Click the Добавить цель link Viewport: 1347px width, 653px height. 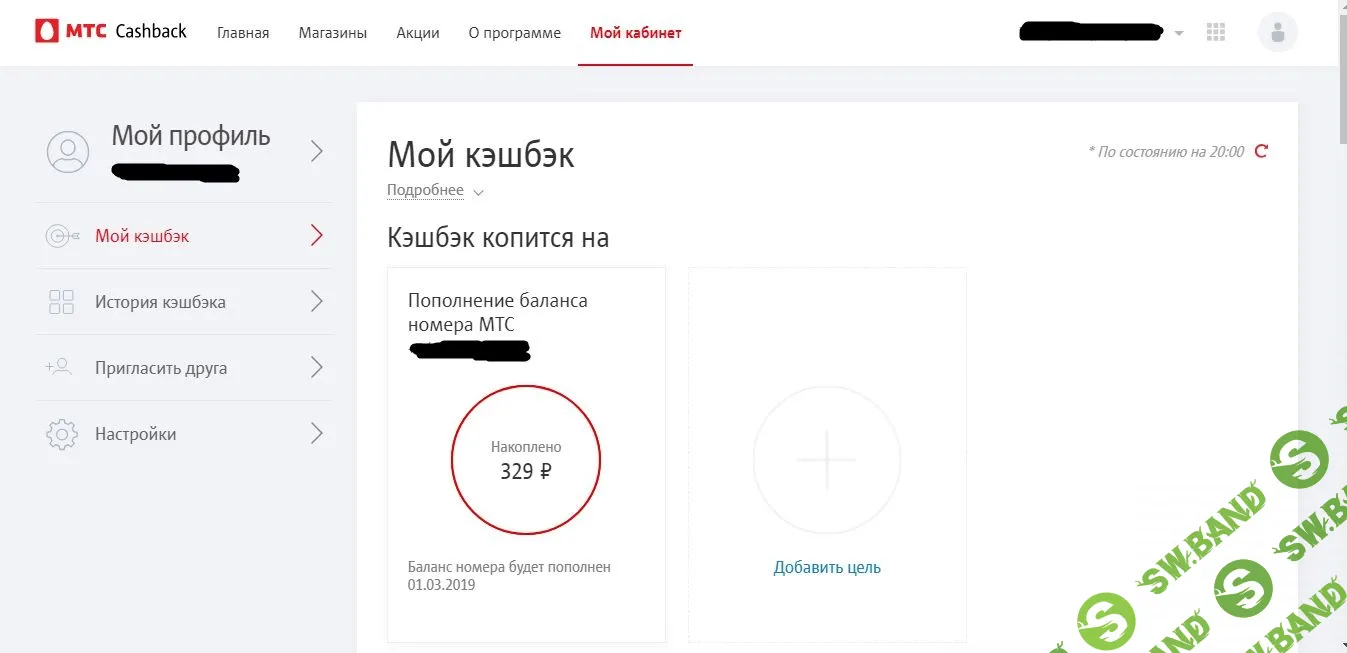(x=826, y=566)
